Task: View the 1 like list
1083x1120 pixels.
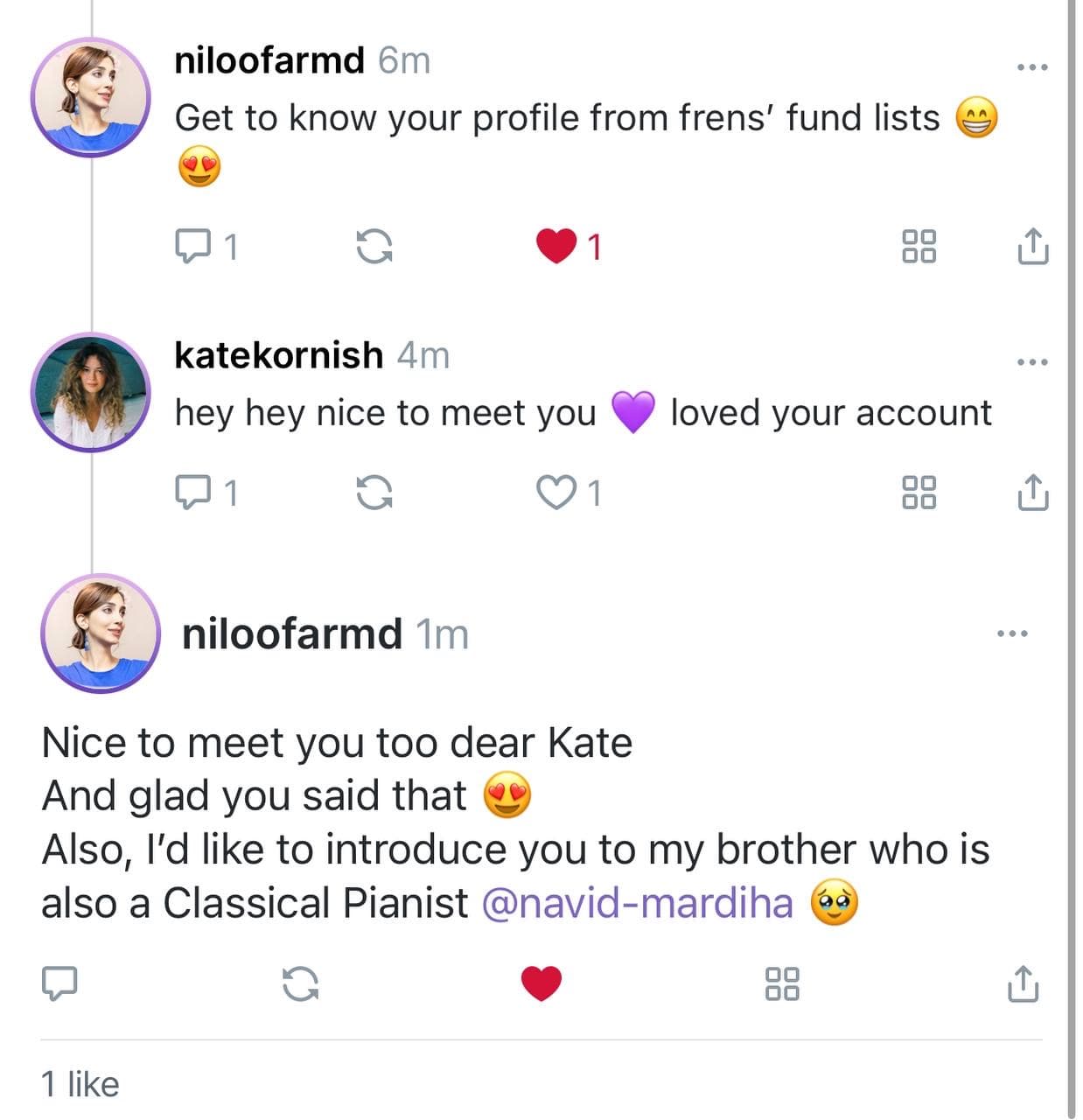Action: point(80,1085)
